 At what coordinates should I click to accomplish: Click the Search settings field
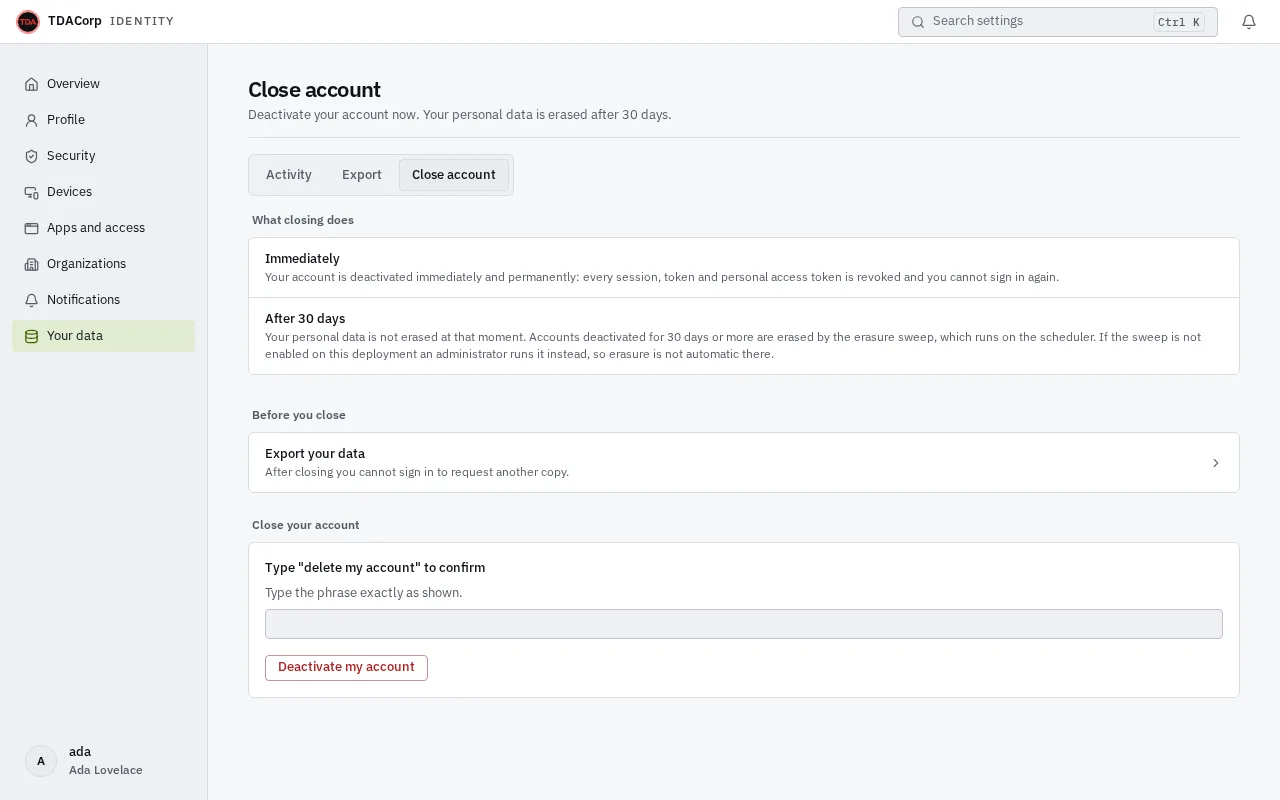pyautogui.click(x=1058, y=22)
